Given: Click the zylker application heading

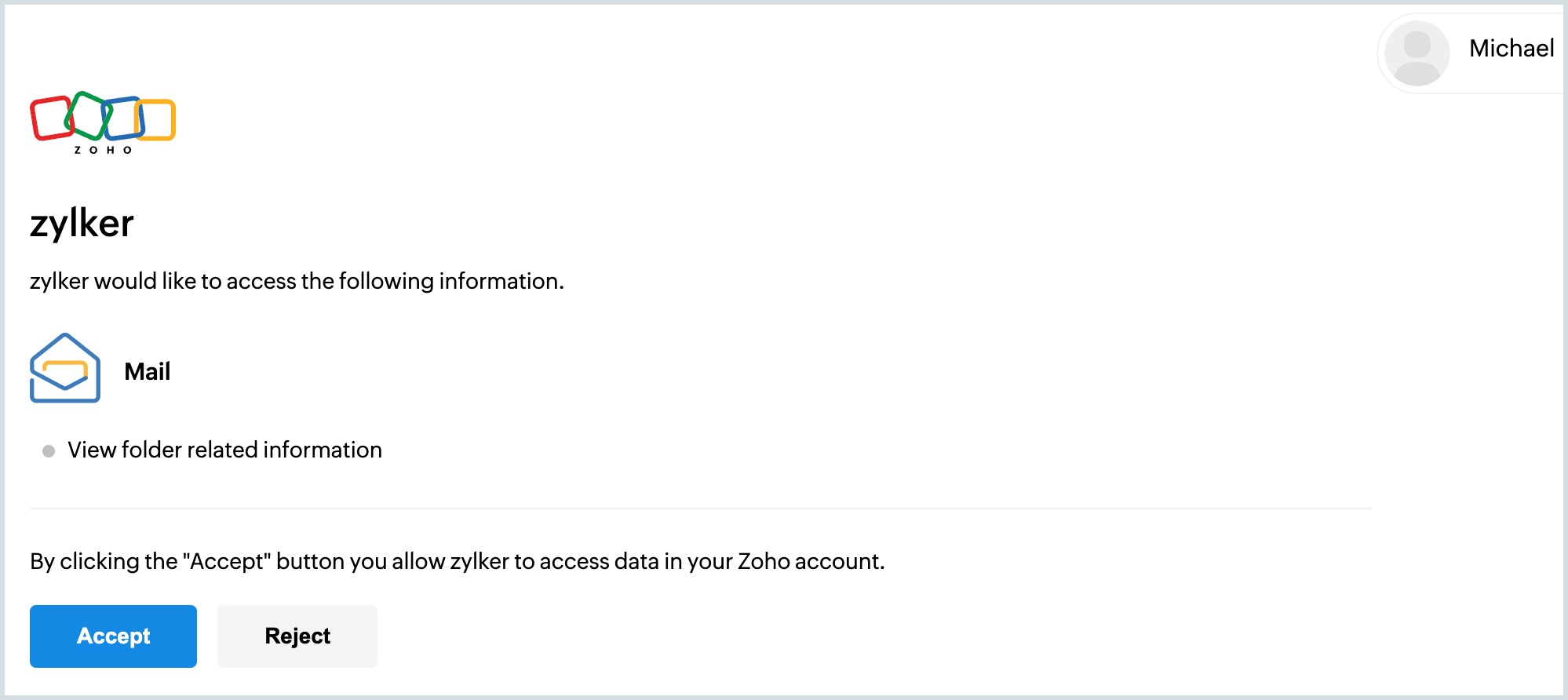Looking at the screenshot, I should click(x=82, y=224).
